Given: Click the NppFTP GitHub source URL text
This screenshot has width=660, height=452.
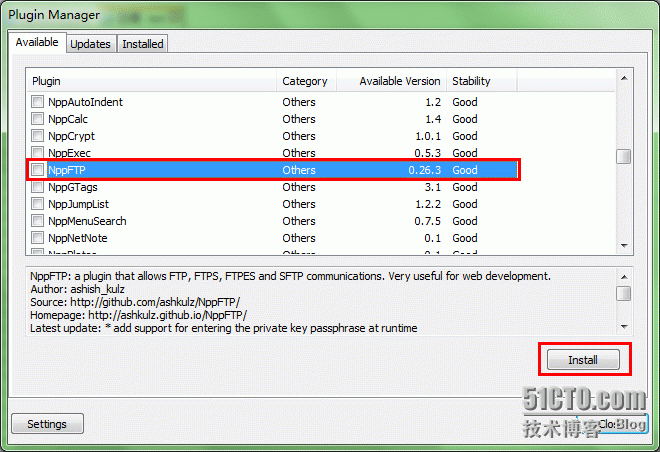Looking at the screenshot, I should point(155,302).
